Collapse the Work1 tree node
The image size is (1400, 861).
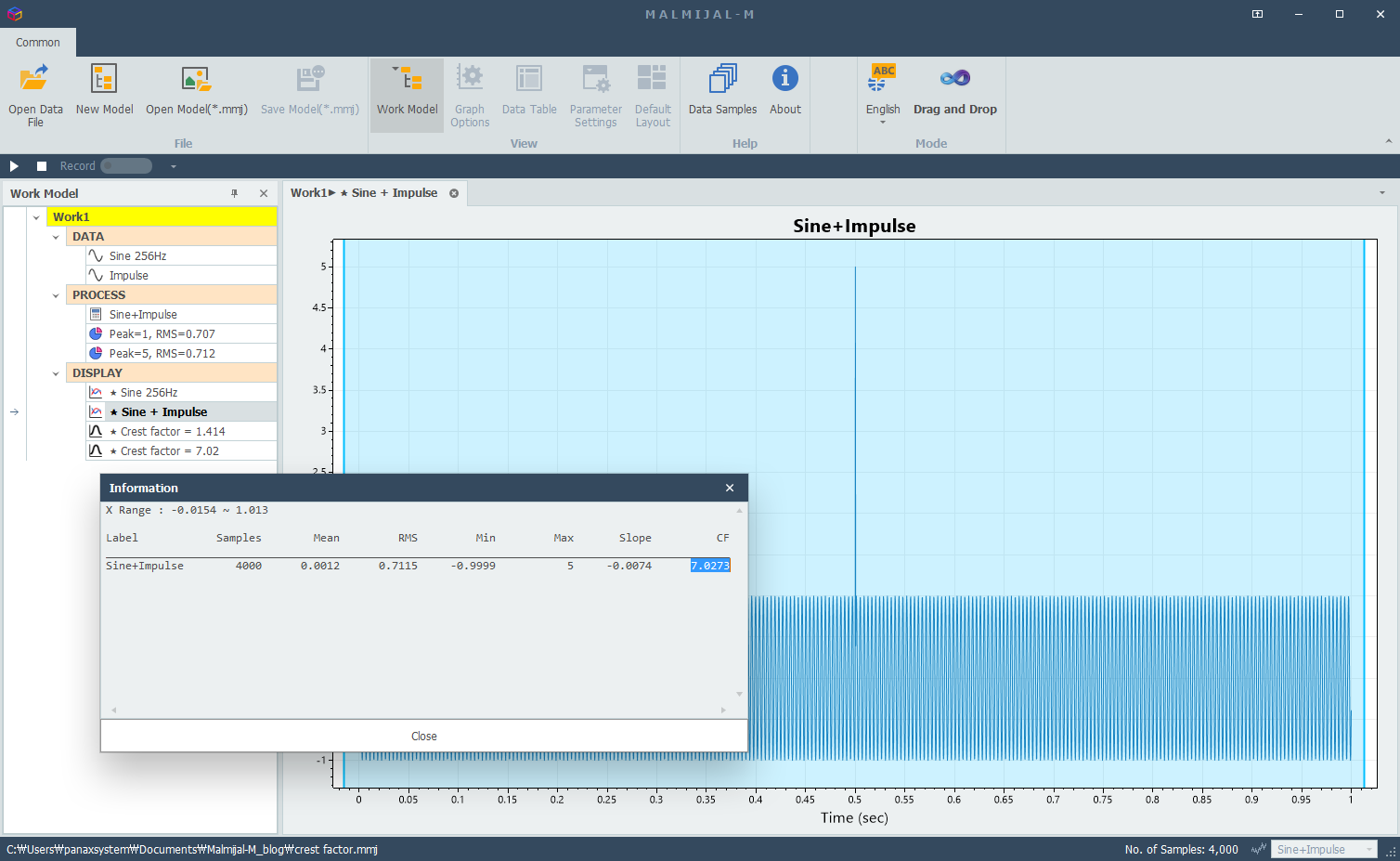[36, 217]
